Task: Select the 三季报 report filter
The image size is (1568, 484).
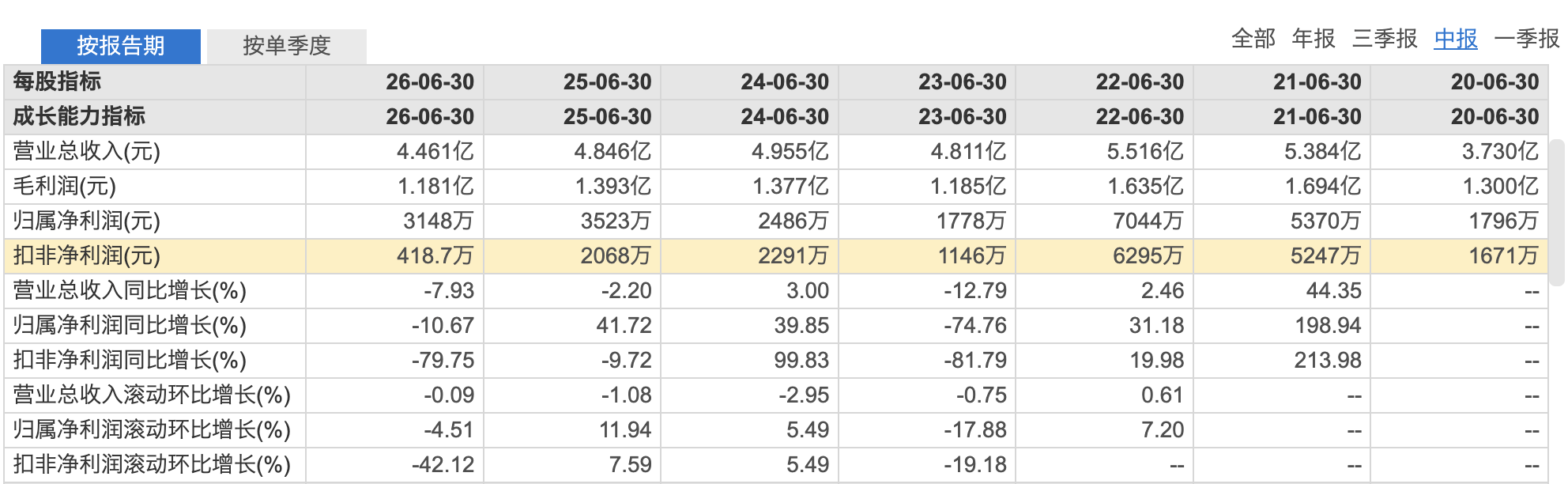Action: tap(1385, 39)
